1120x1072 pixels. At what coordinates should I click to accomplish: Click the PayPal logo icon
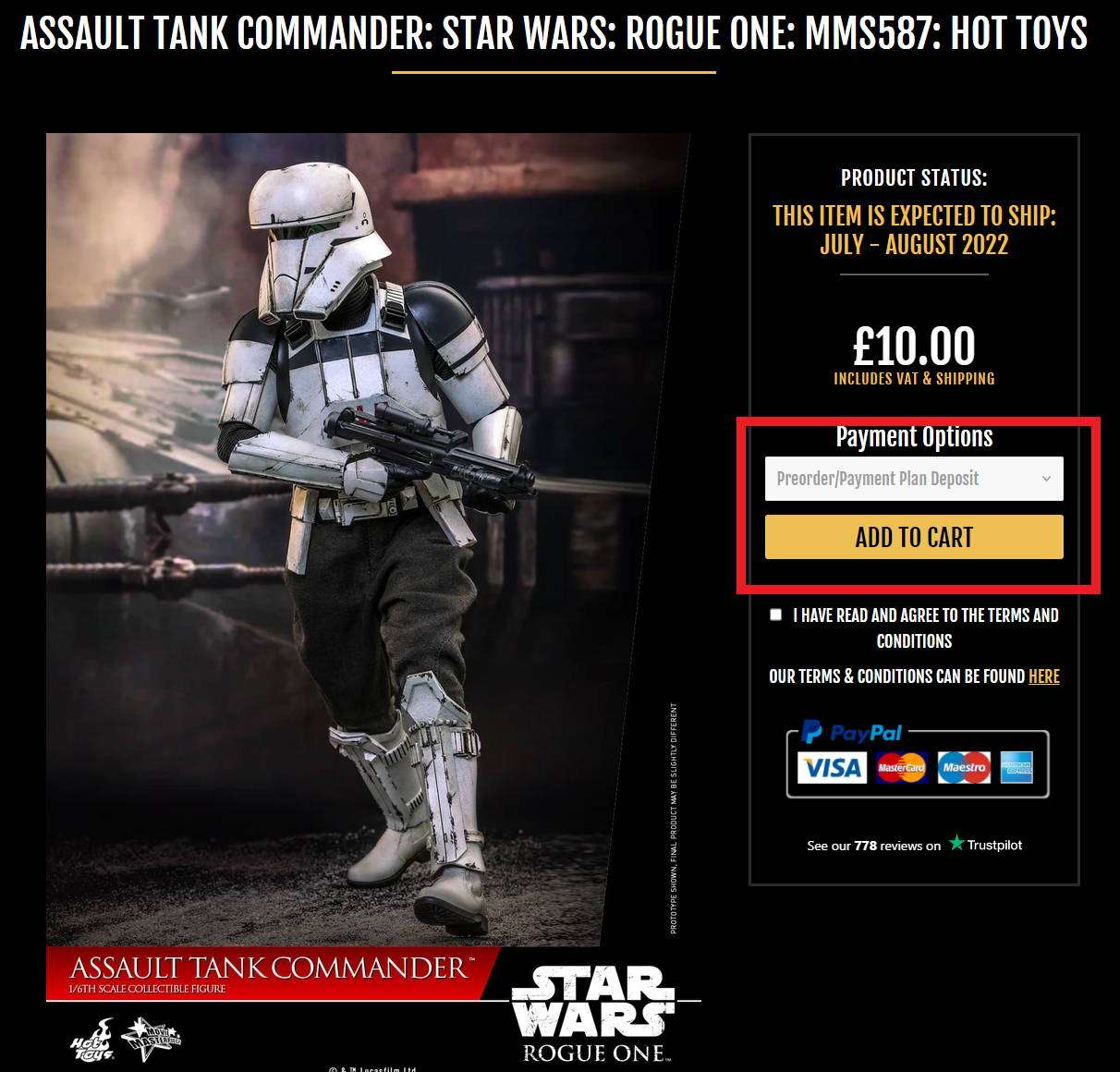point(851,733)
